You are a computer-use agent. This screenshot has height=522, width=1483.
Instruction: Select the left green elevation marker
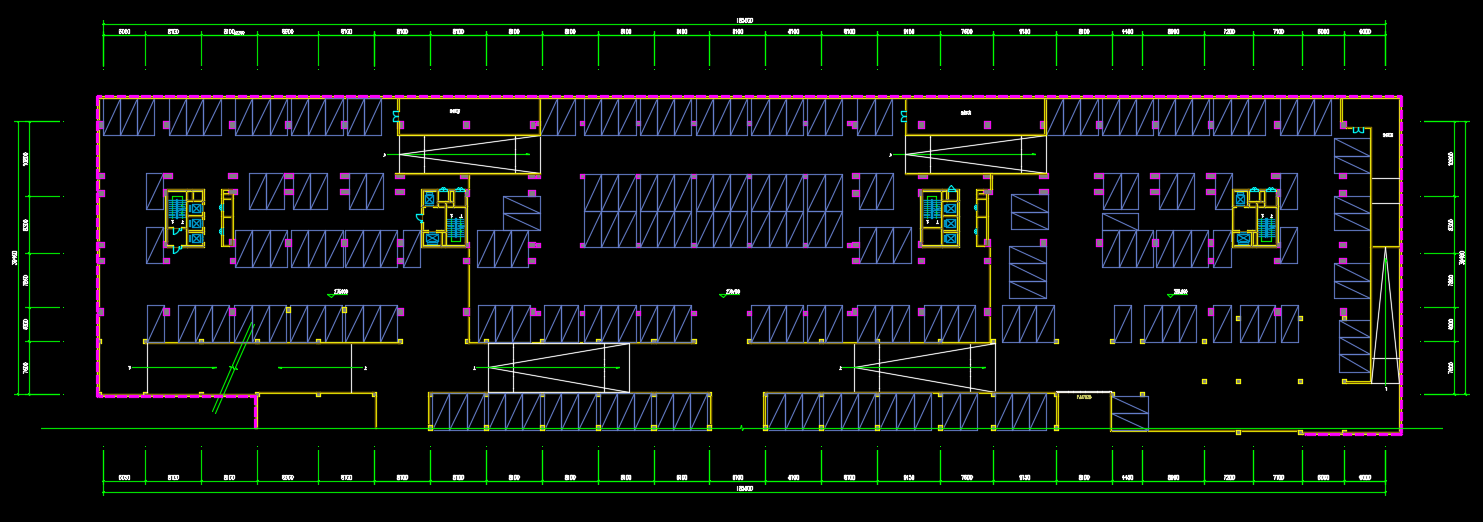pyautogui.click(x=338, y=292)
